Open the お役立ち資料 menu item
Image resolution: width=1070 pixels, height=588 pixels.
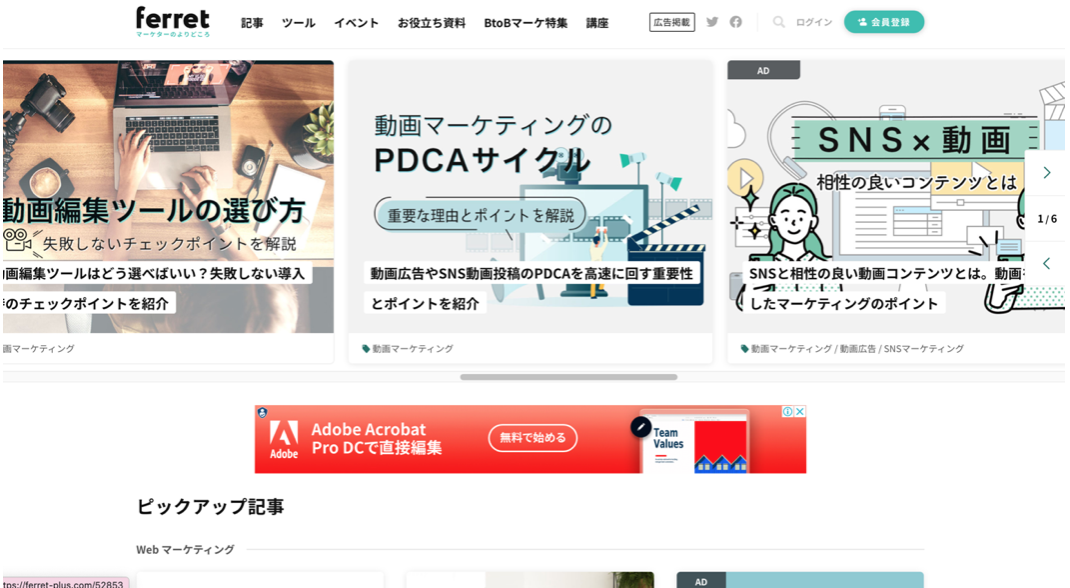pos(431,23)
